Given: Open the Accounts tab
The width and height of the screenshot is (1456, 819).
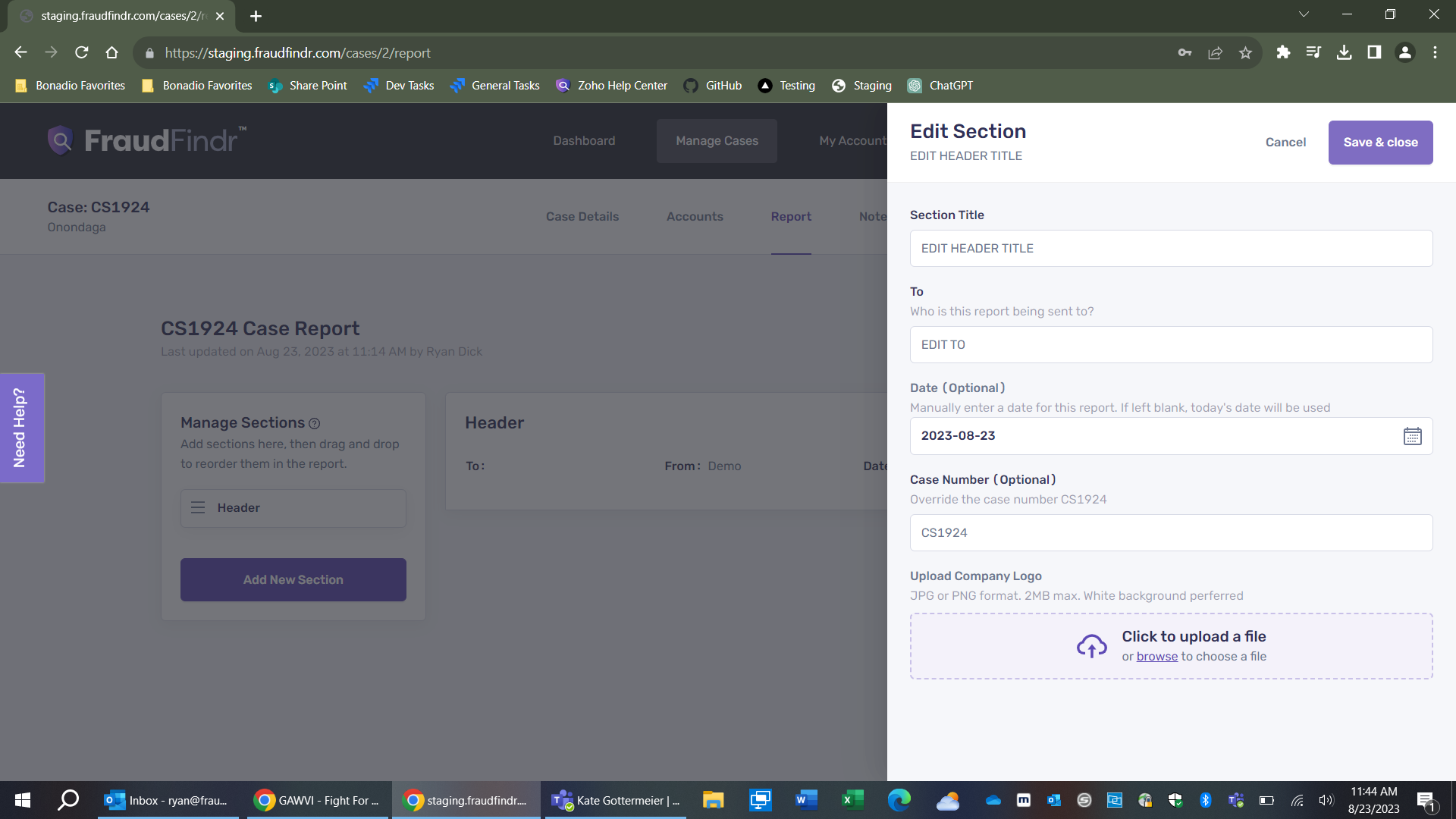Looking at the screenshot, I should 695,217.
